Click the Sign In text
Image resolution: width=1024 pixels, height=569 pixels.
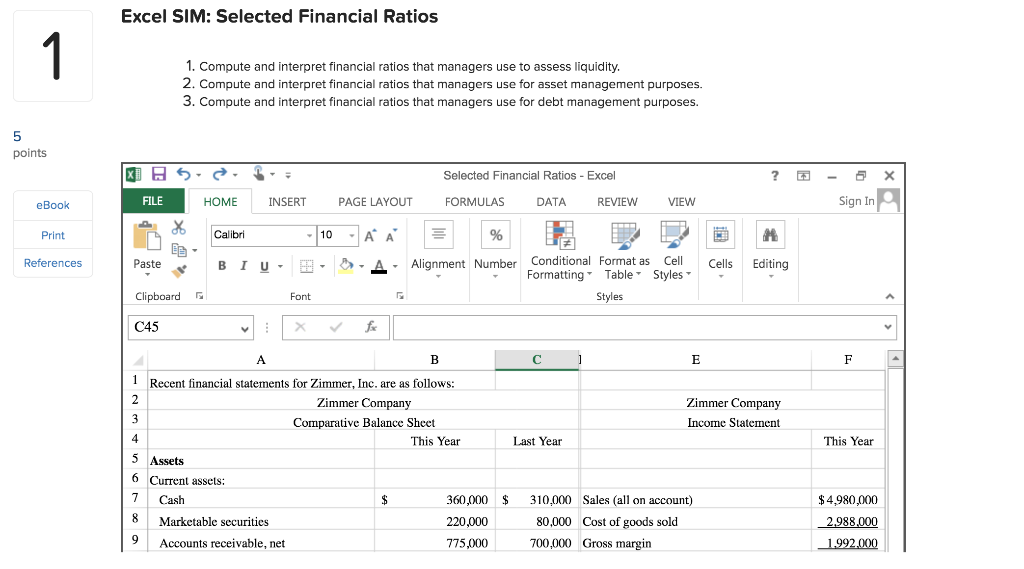click(856, 201)
